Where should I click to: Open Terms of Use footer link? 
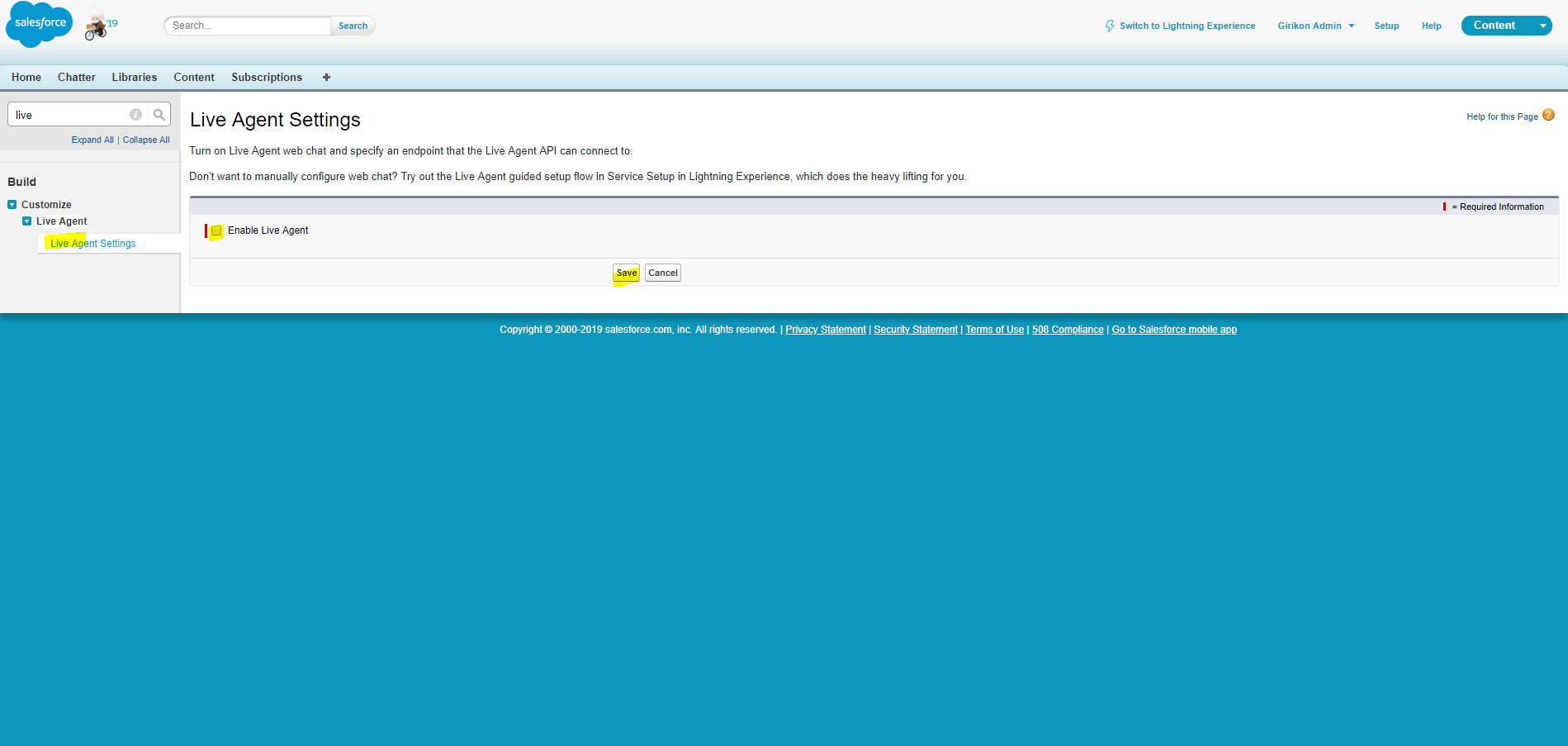click(995, 330)
